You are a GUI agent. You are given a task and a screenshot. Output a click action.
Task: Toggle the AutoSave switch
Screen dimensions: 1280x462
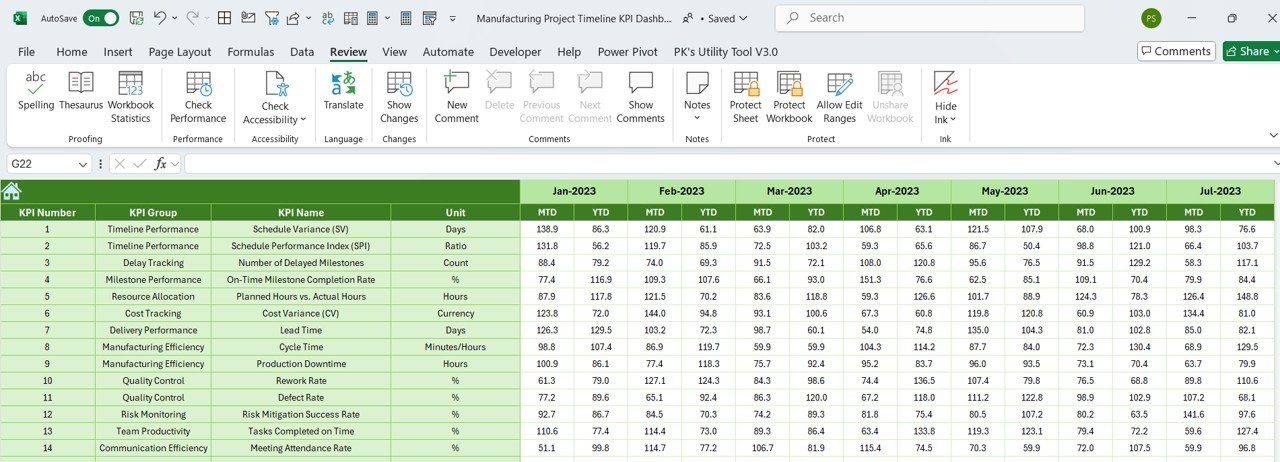(101, 18)
